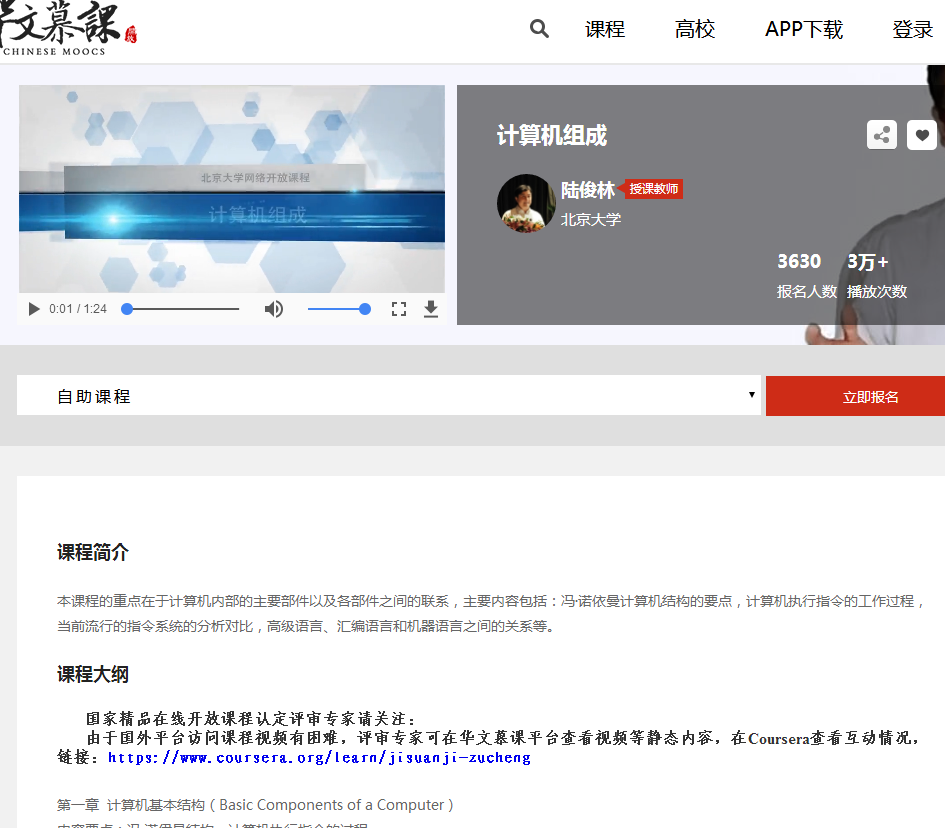The height and width of the screenshot is (828, 945).
Task: Open the 自助课程 dropdown
Action: coord(389,395)
